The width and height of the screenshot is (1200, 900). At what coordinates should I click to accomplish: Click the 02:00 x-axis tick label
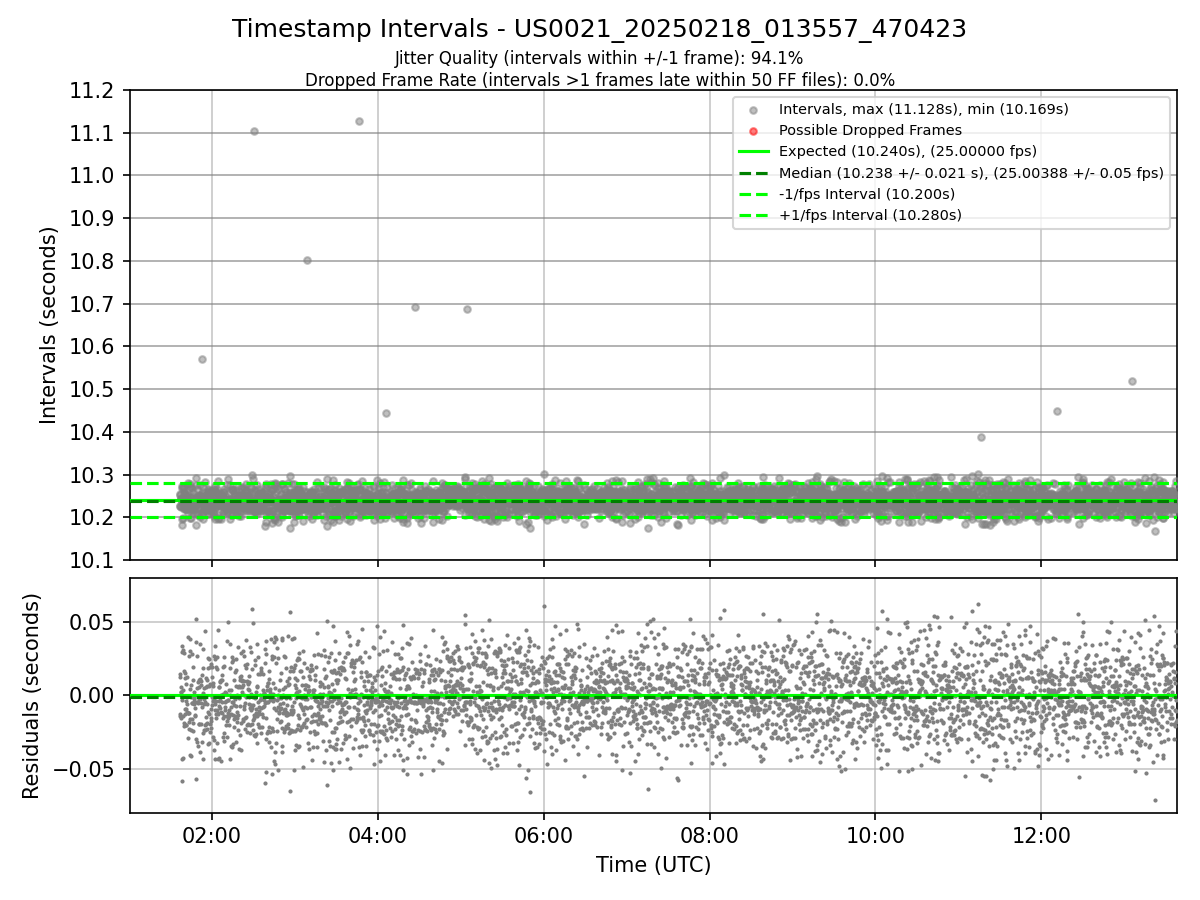tap(211, 835)
